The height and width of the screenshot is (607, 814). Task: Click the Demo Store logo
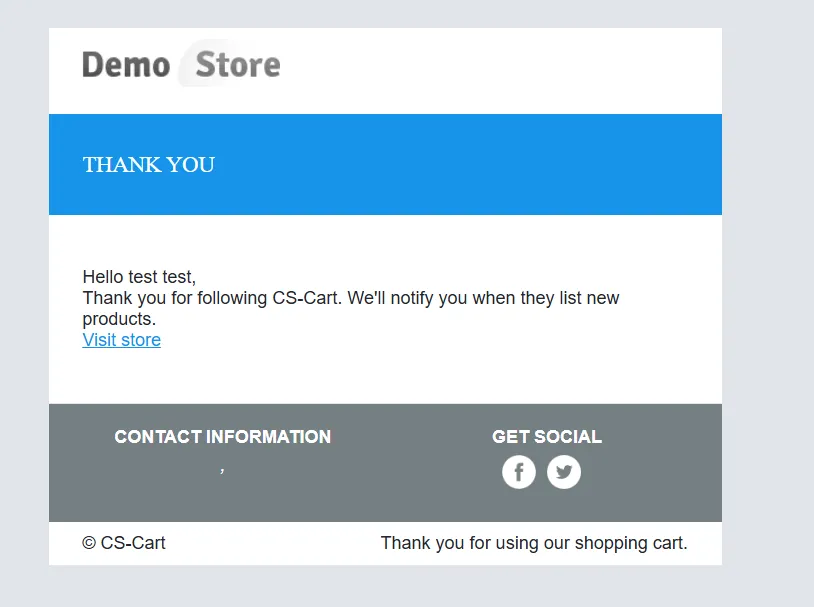pyautogui.click(x=181, y=64)
